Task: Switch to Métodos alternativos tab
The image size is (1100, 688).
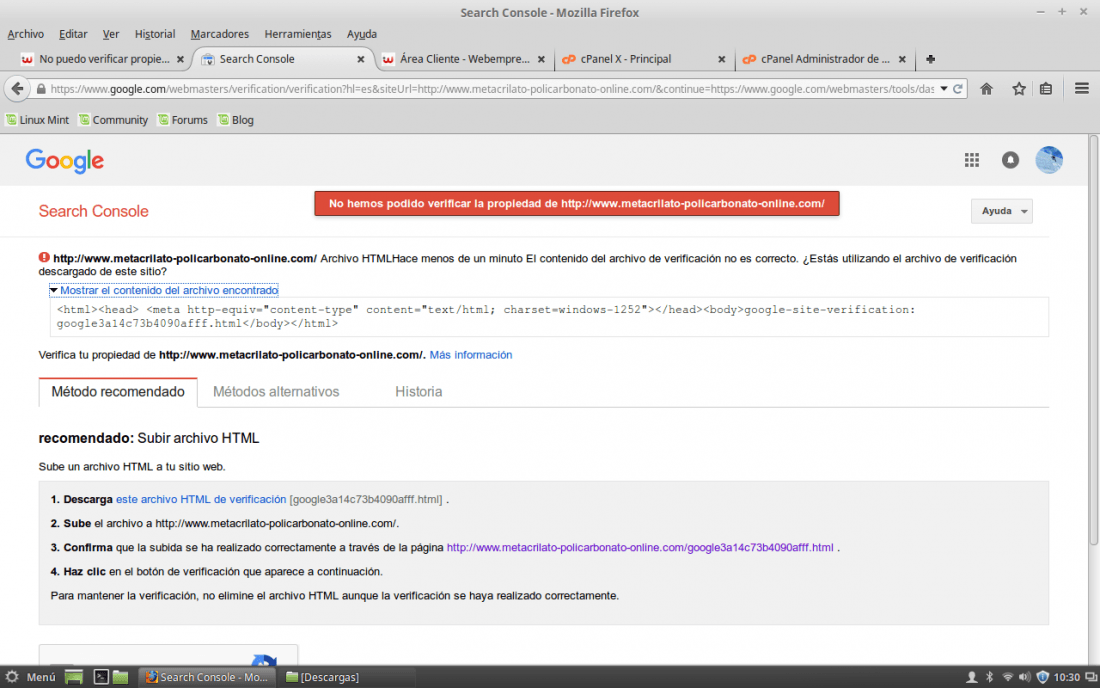Action: point(276,392)
